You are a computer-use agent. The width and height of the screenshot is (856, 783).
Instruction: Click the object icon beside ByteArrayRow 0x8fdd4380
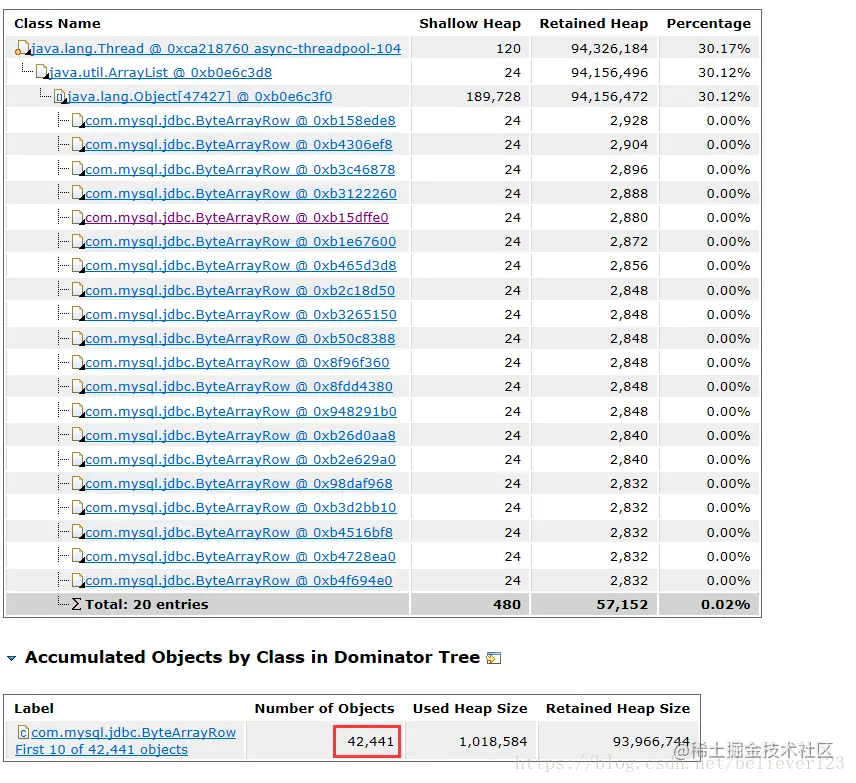coord(78,387)
